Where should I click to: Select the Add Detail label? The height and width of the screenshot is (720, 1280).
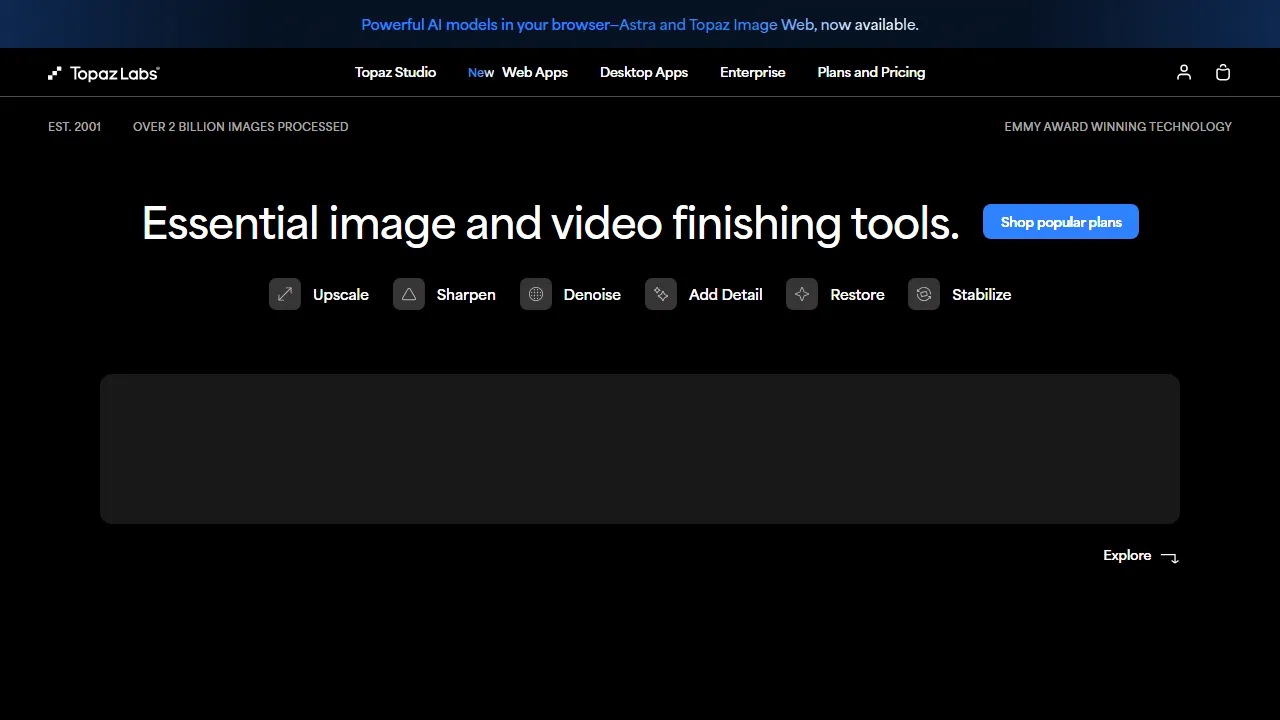pyautogui.click(x=726, y=294)
